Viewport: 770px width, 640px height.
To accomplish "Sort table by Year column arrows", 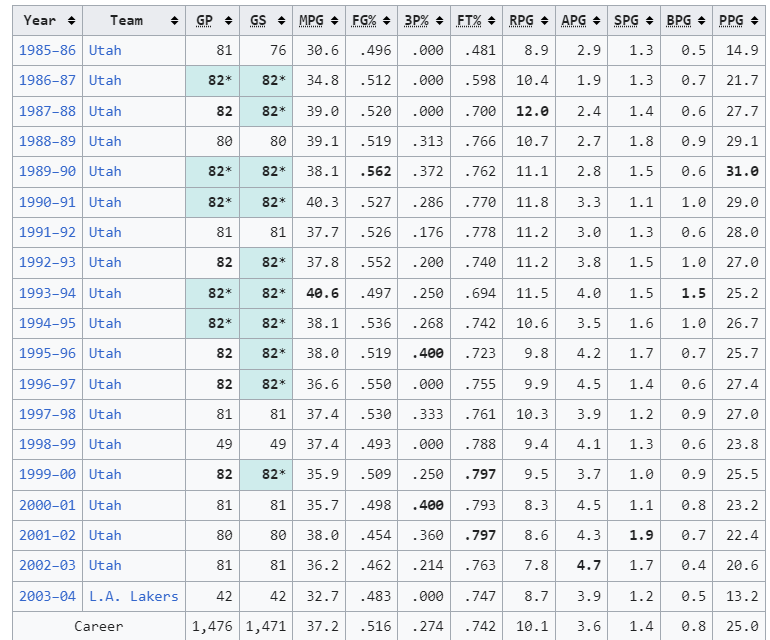I will click(x=72, y=21).
